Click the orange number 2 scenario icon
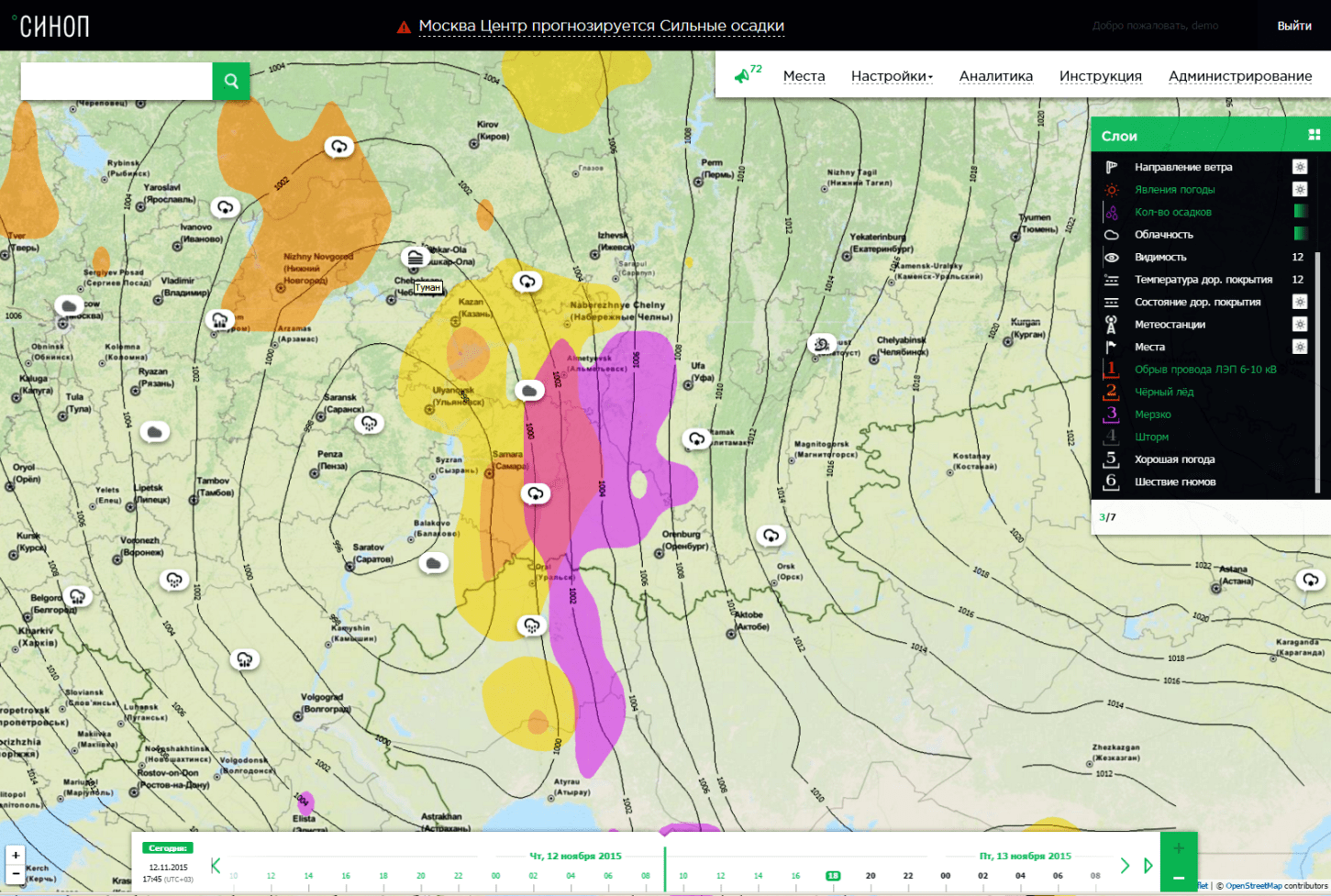The height and width of the screenshot is (896, 1331). coord(1111,392)
